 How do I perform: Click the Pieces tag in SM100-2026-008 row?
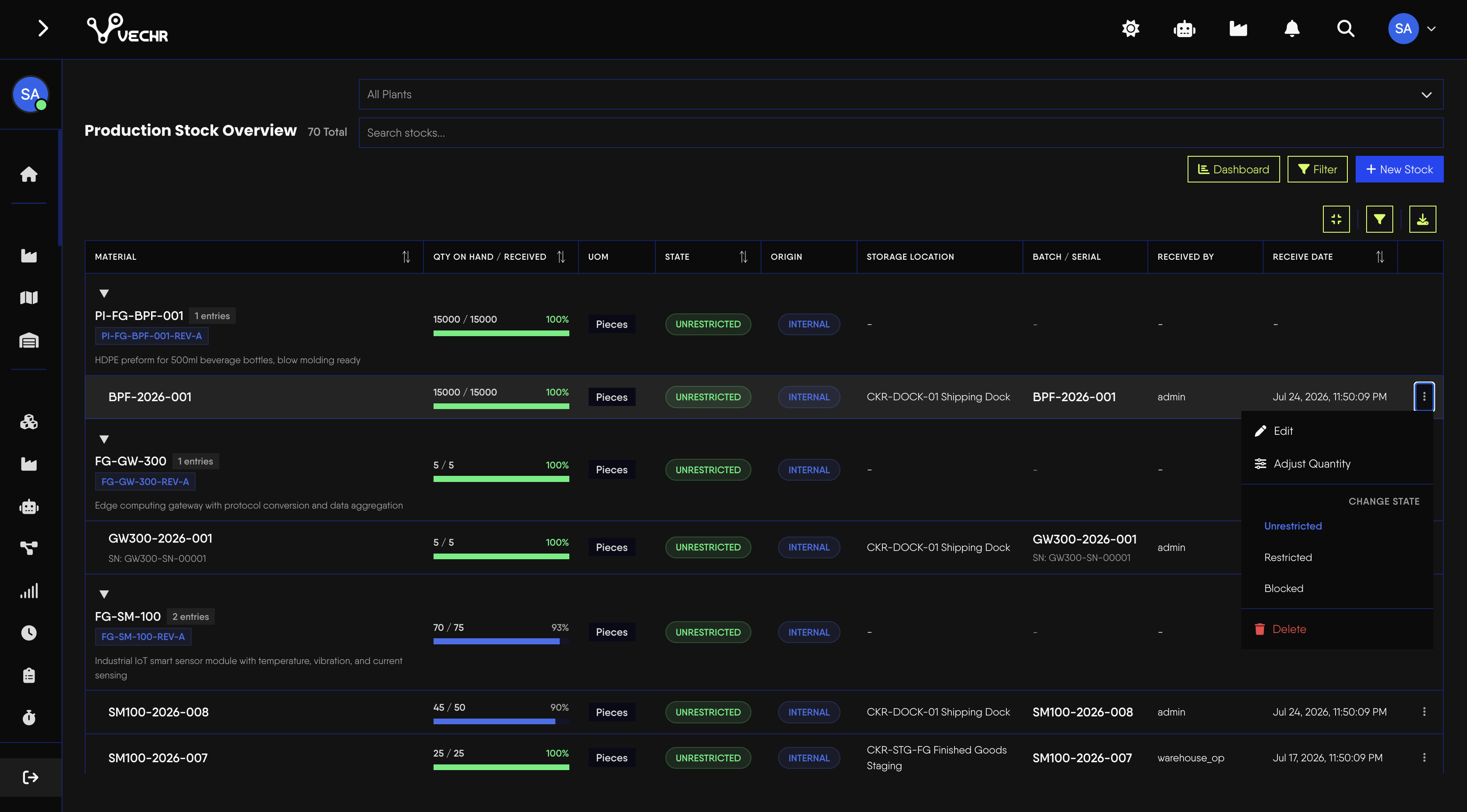tap(612, 712)
